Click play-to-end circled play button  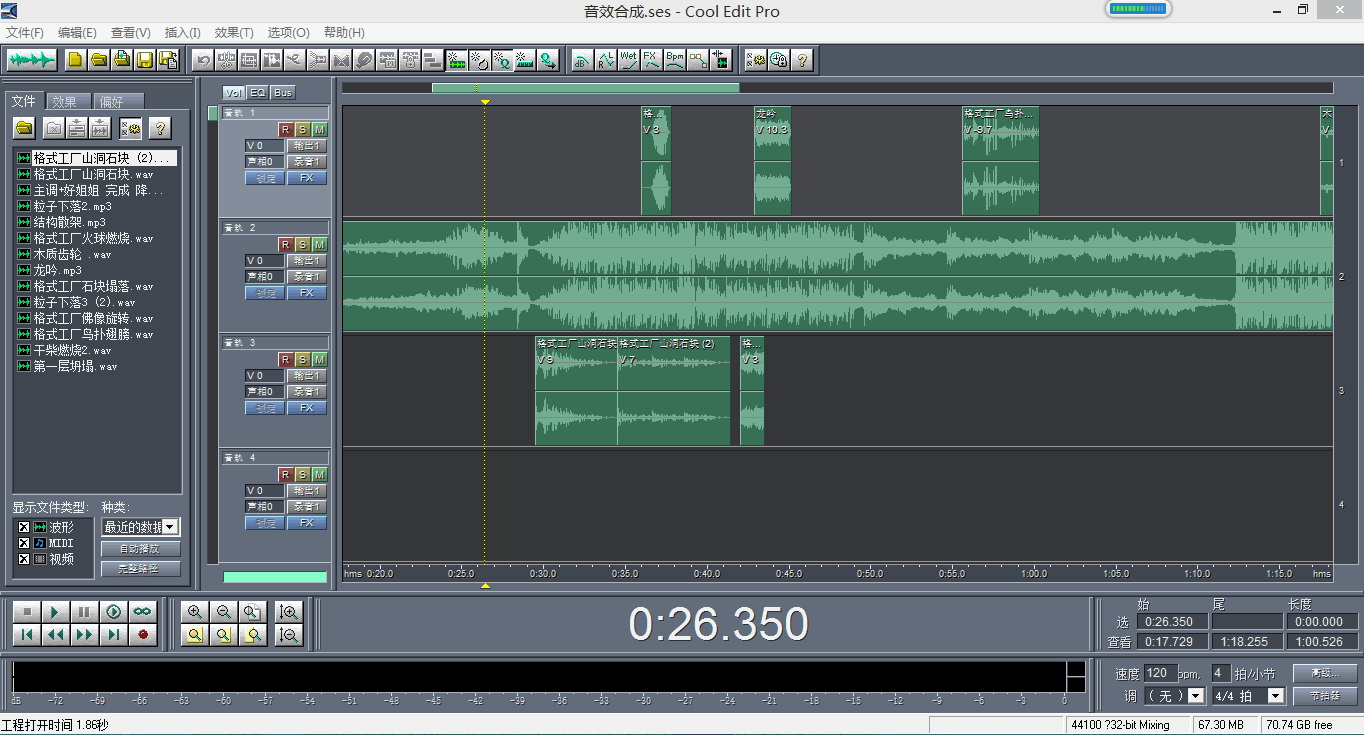point(114,612)
